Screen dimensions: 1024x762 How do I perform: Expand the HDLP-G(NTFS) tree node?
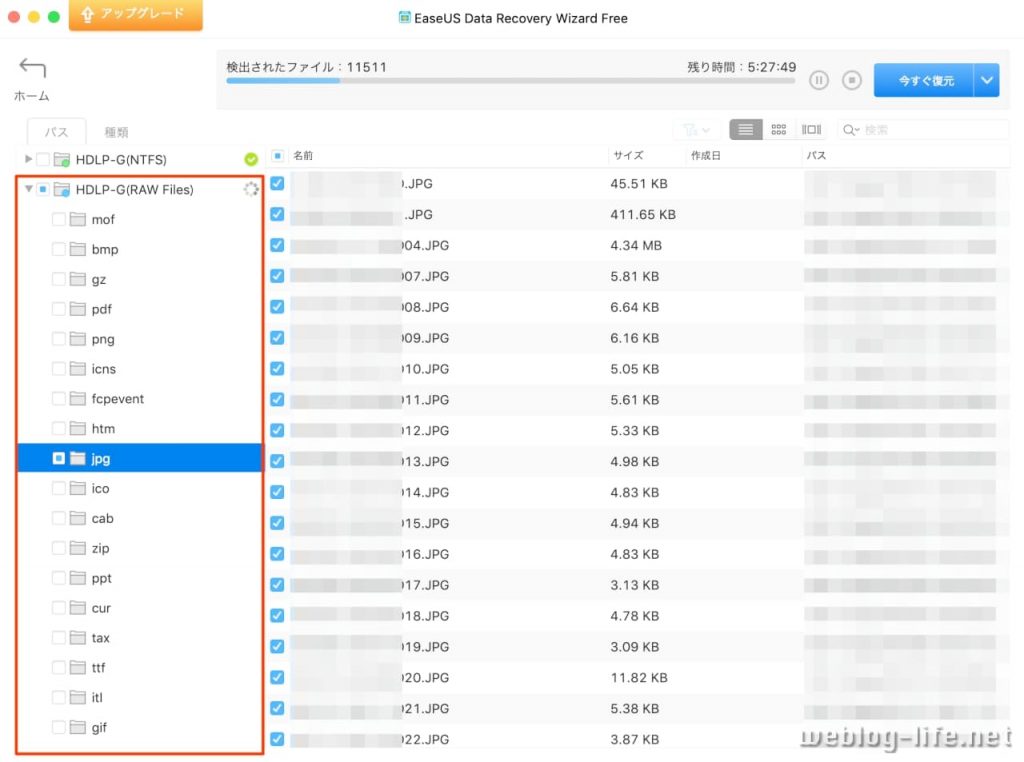point(28,159)
